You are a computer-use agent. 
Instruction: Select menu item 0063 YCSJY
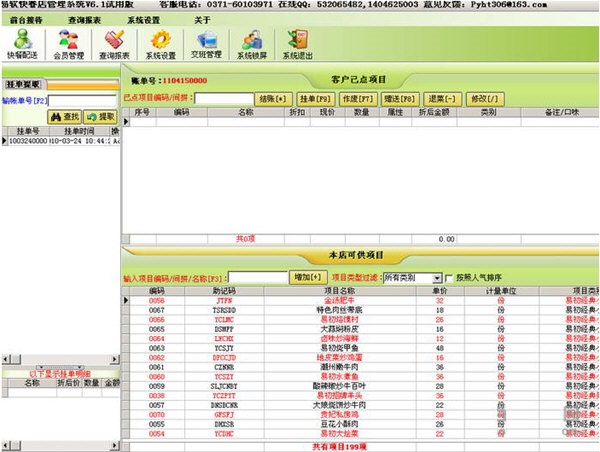pyautogui.click(x=360, y=348)
